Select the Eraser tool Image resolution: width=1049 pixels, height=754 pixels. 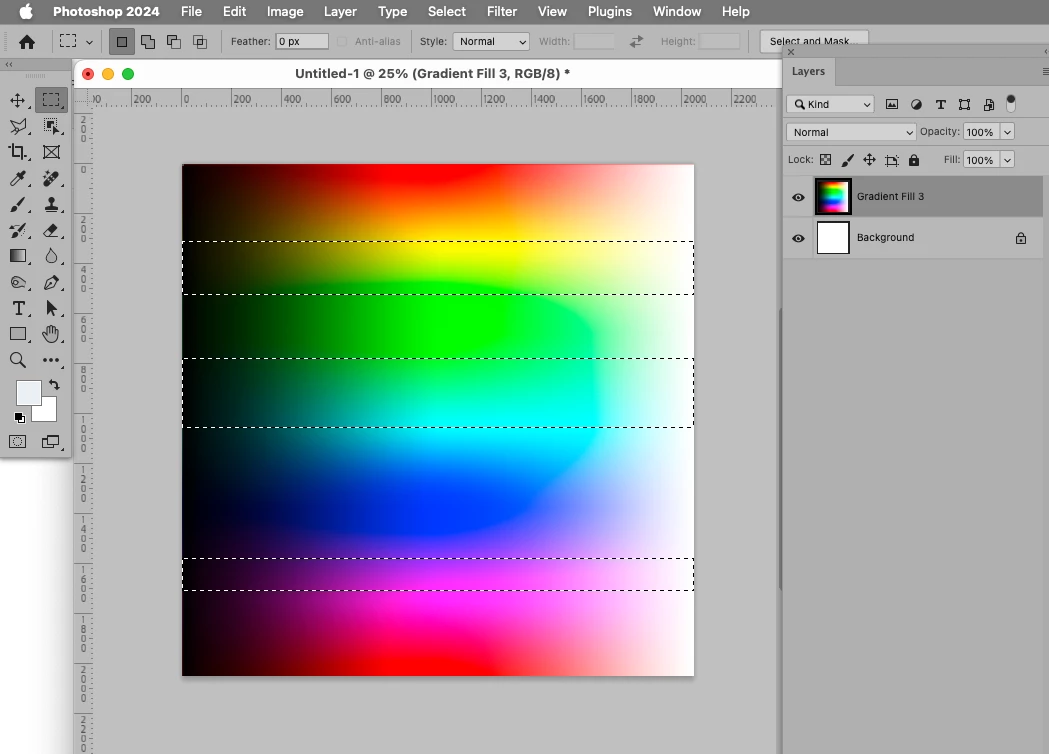(51, 230)
